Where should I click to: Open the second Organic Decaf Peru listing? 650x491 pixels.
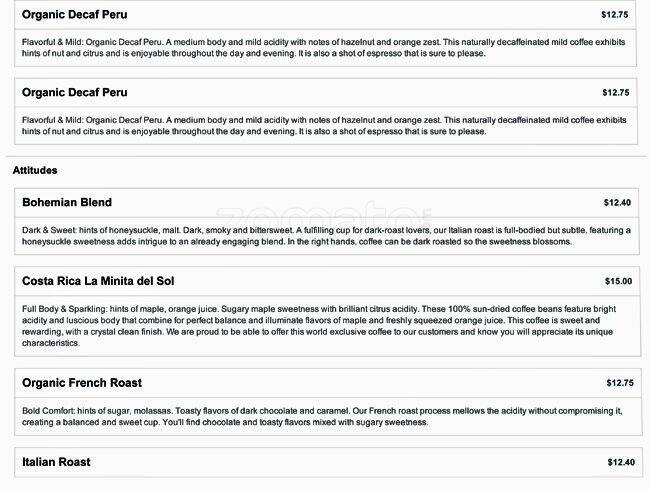(75, 93)
